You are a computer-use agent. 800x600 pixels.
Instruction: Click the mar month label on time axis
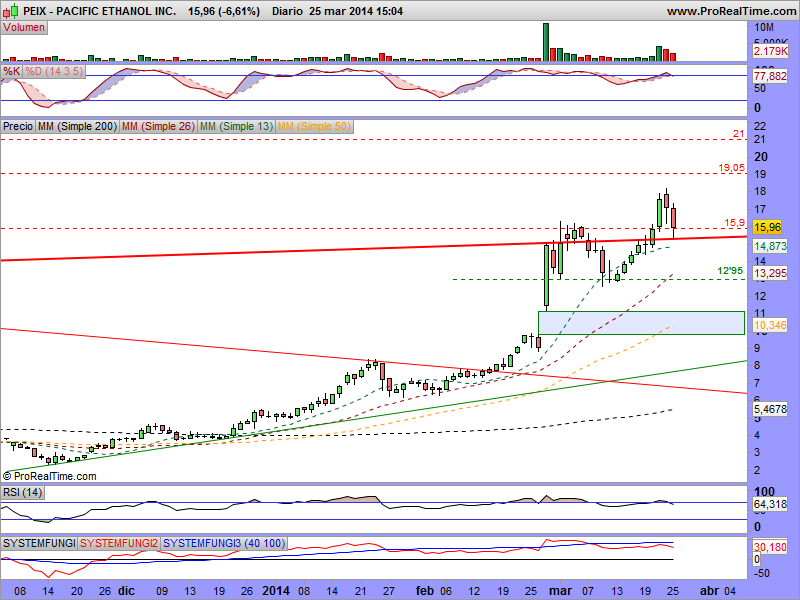560,591
